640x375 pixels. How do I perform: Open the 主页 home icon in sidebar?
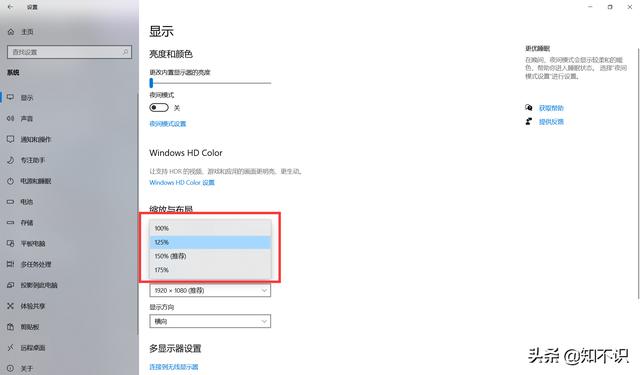coord(11,32)
